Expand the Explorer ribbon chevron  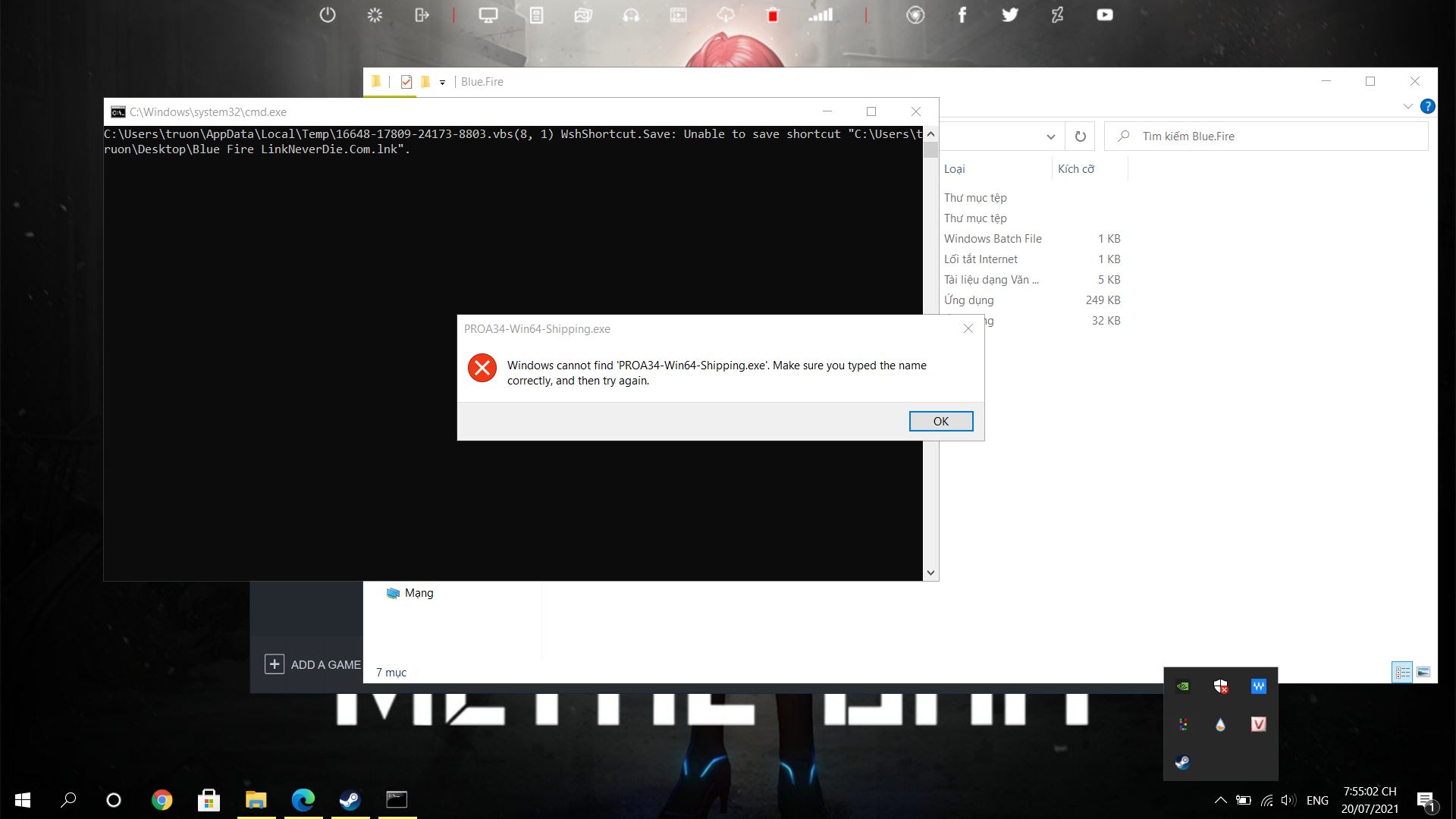(x=1407, y=106)
